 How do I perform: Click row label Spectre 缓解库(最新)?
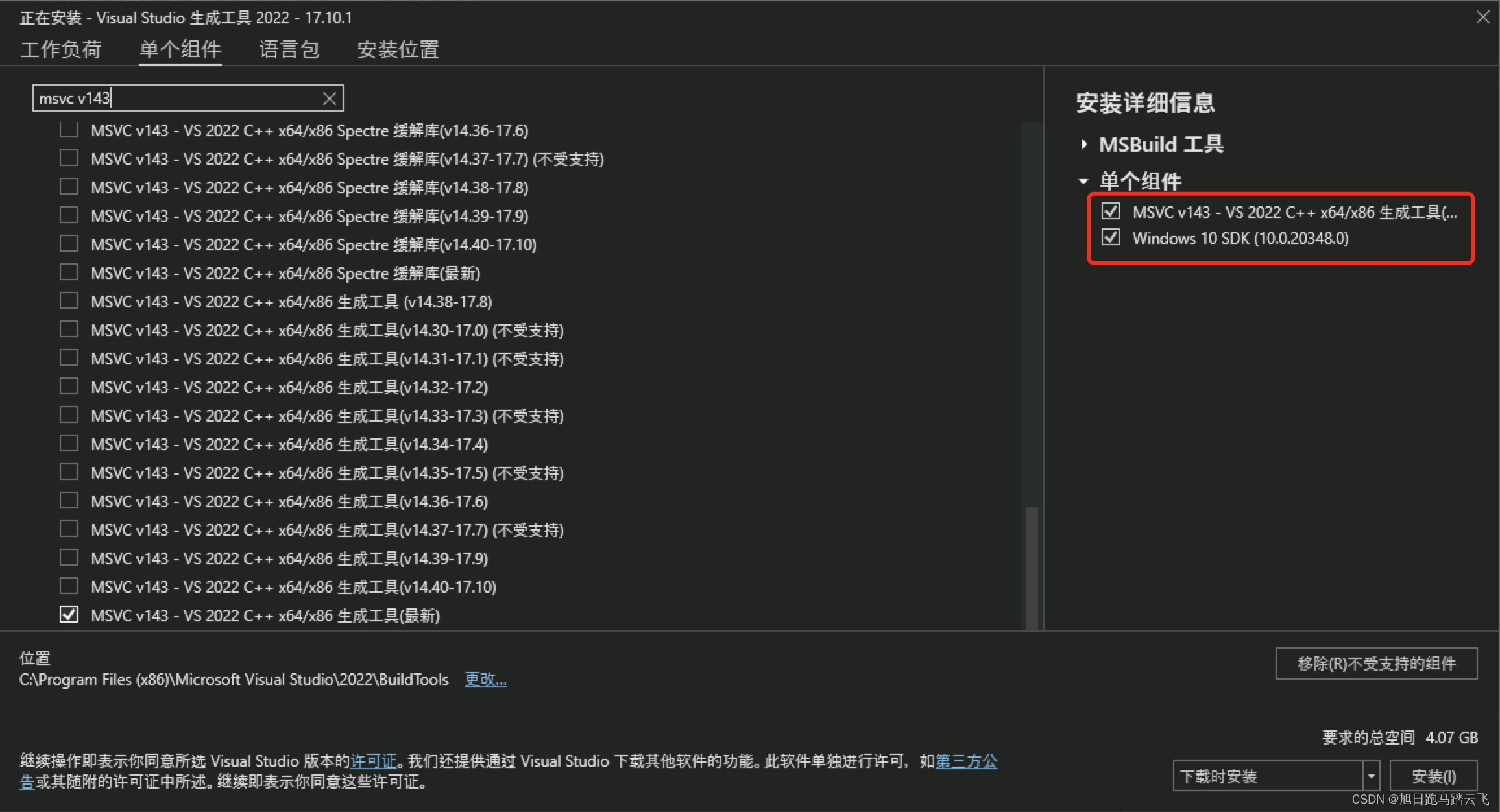[285, 273]
